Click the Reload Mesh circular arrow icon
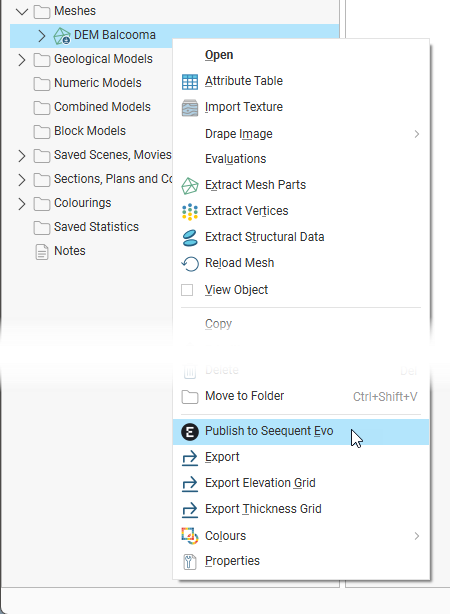Viewport: 450px width, 614px height. [x=190, y=264]
